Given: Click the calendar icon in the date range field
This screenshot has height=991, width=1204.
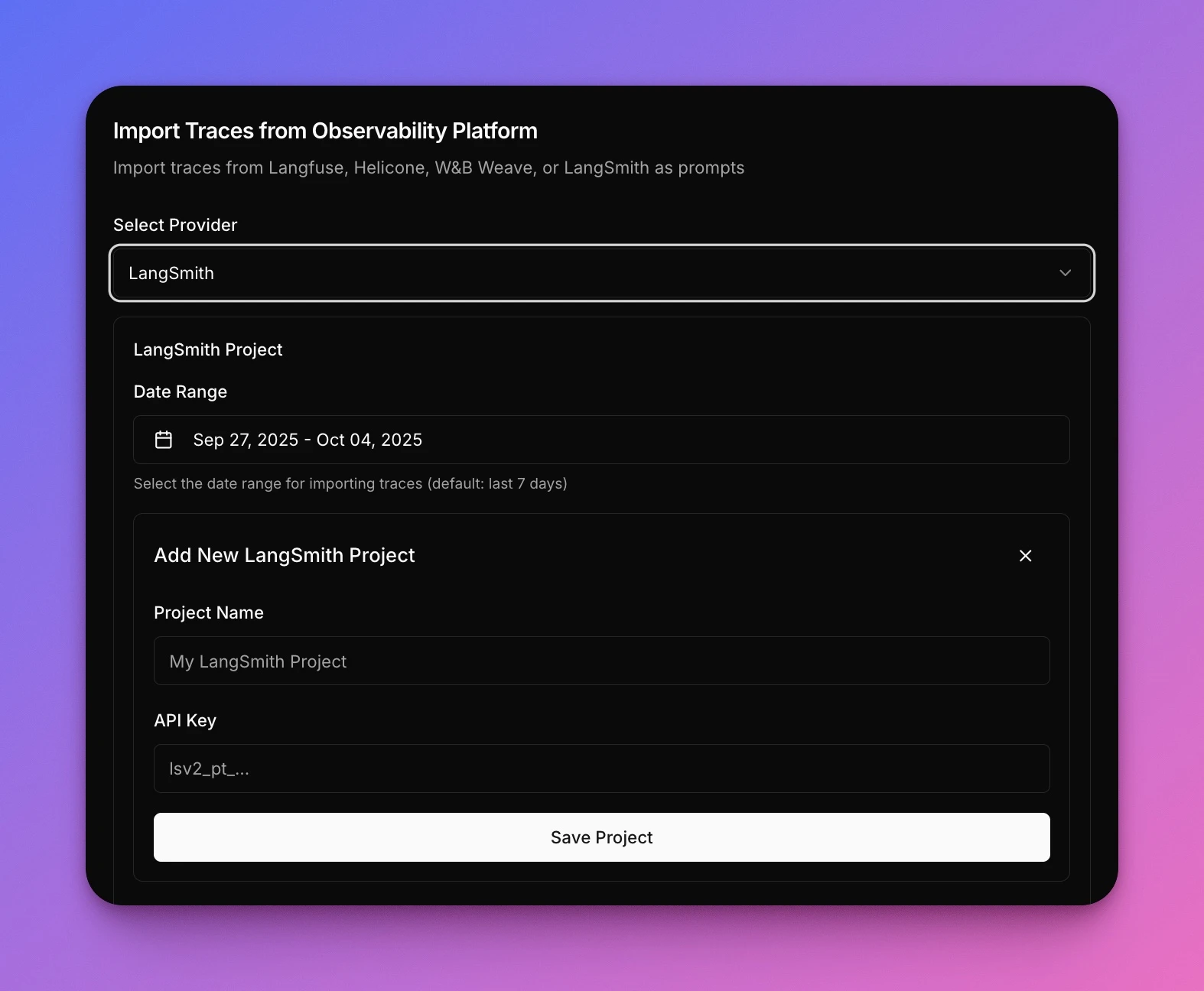Looking at the screenshot, I should click(164, 440).
